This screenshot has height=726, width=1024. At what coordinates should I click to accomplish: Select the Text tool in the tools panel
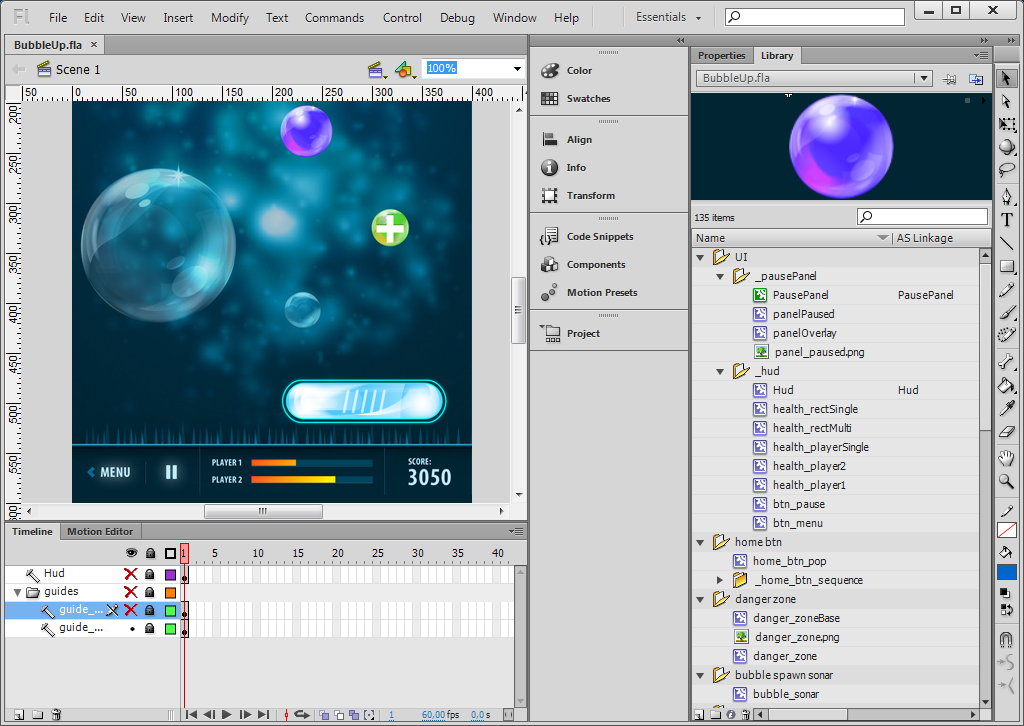click(x=1007, y=220)
